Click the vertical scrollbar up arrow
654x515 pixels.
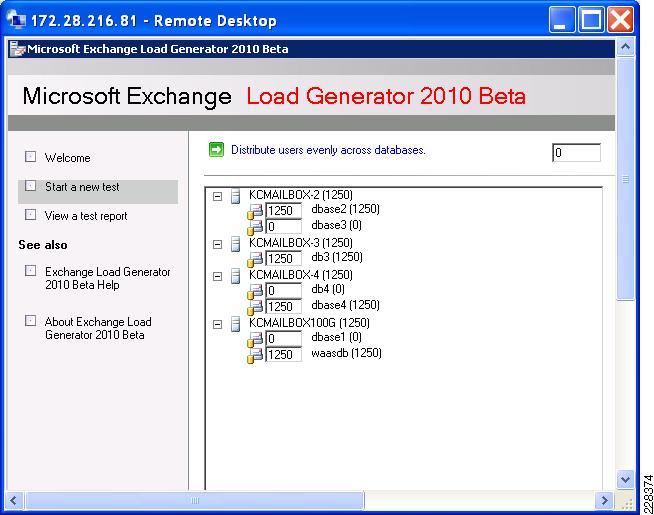(x=625, y=47)
